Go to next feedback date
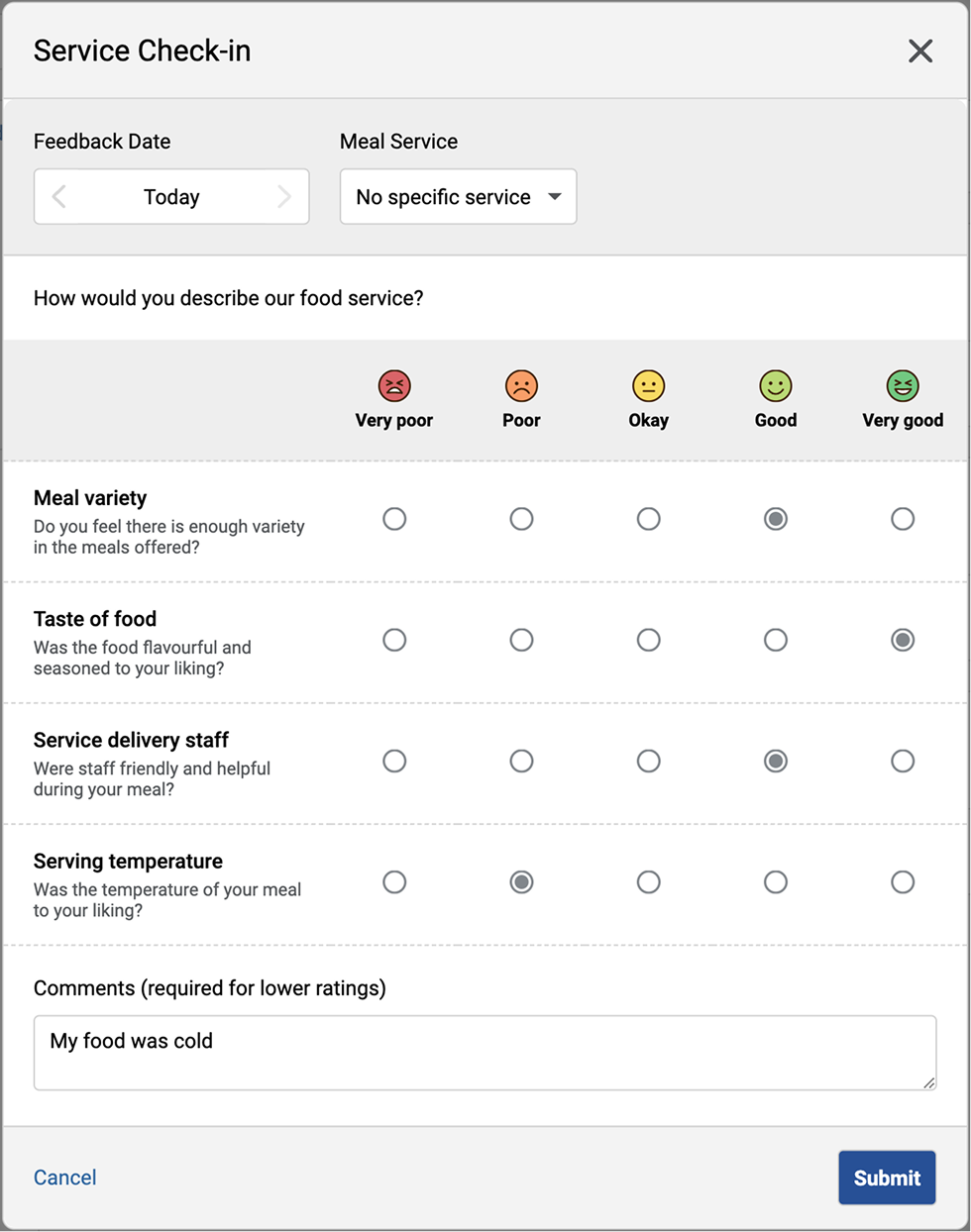971x1232 pixels. point(284,197)
